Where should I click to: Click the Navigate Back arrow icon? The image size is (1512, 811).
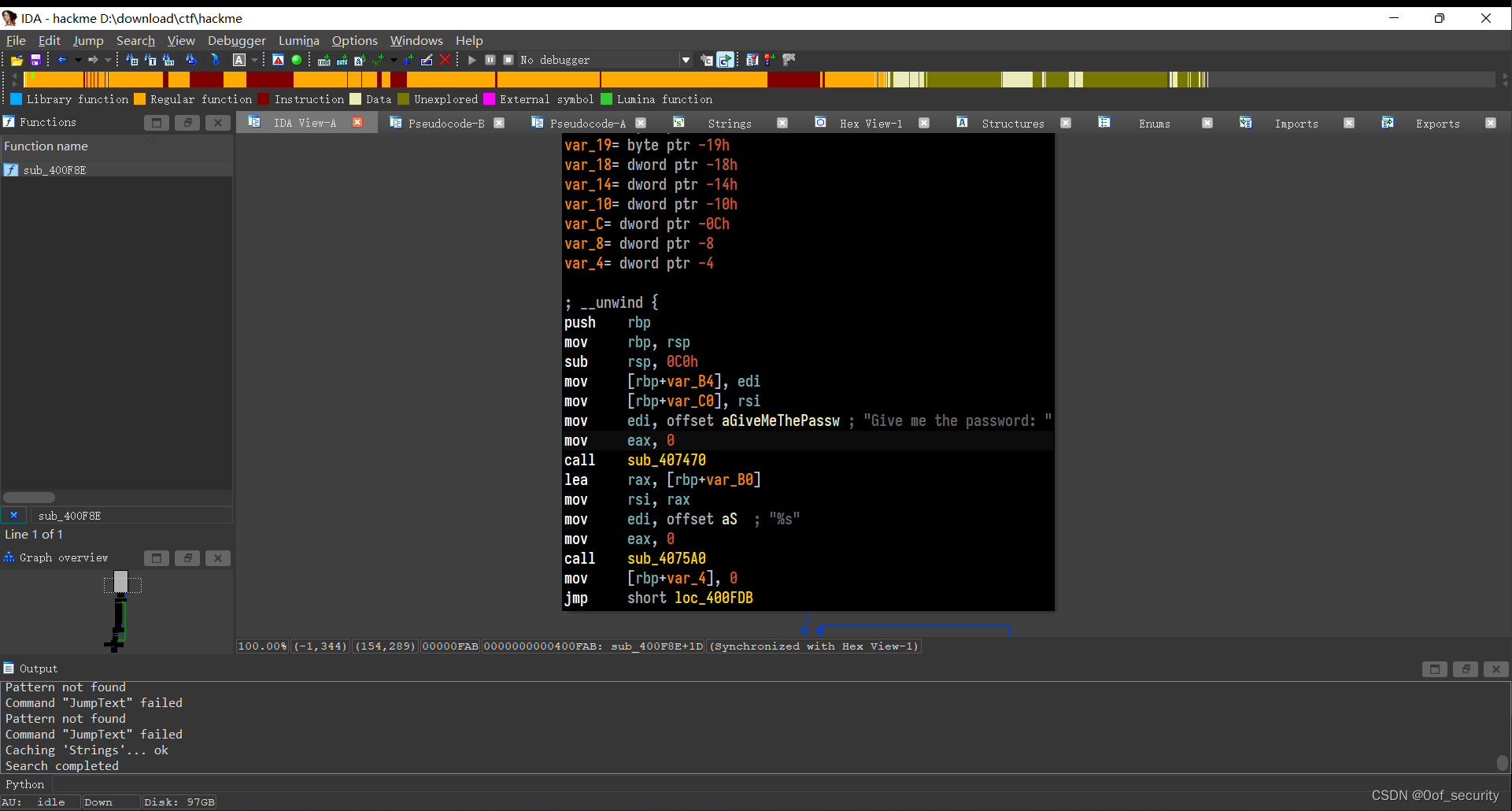coord(62,60)
